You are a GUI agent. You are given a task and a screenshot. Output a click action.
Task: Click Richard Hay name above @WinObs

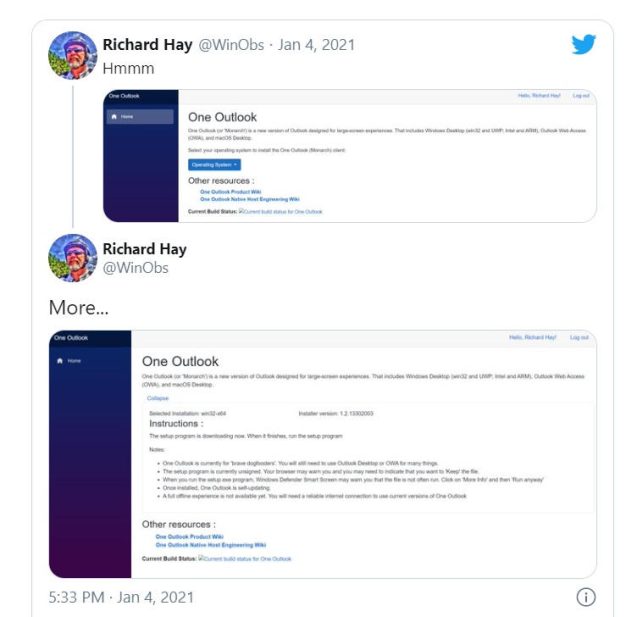pos(145,249)
